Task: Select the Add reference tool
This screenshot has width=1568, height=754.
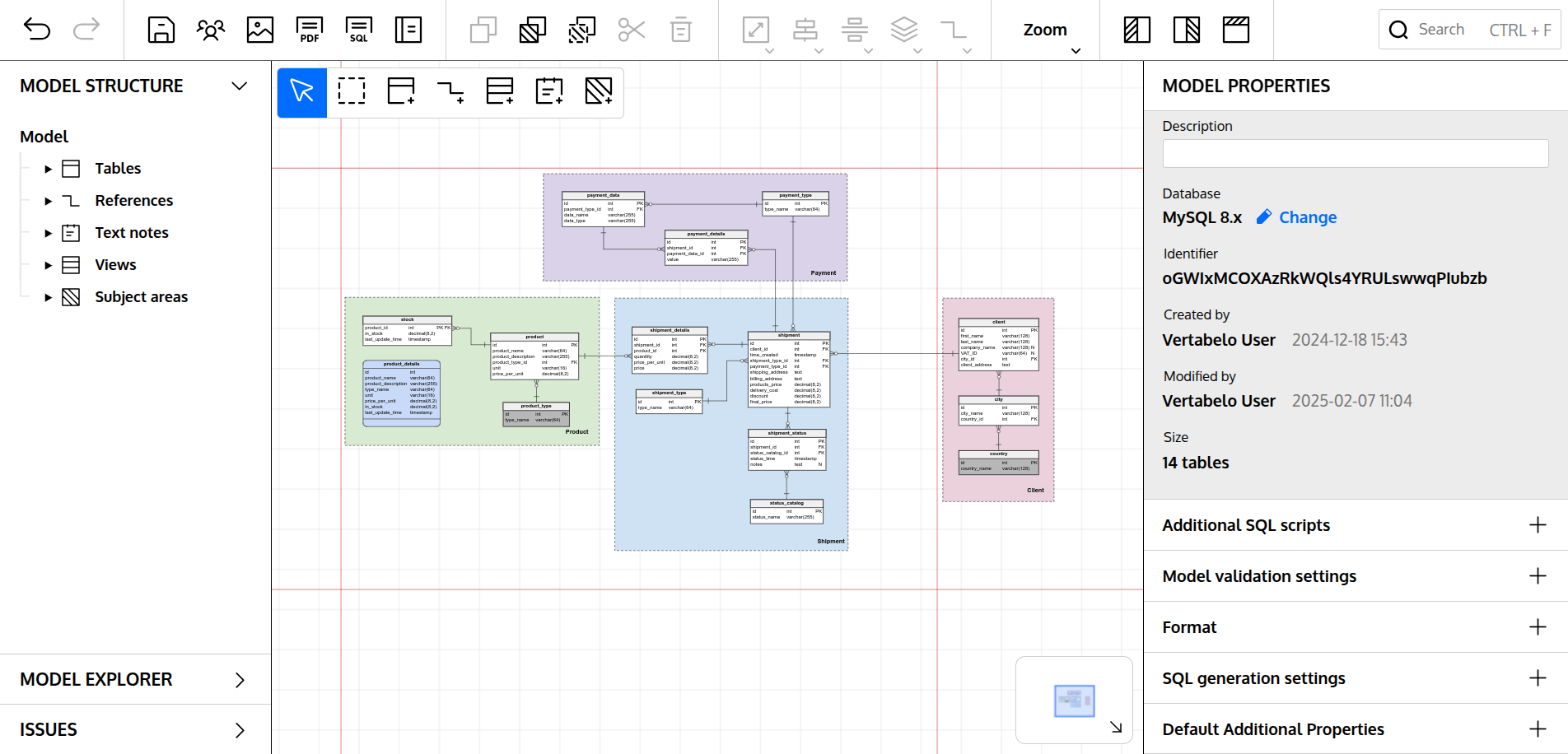Action: tap(450, 91)
